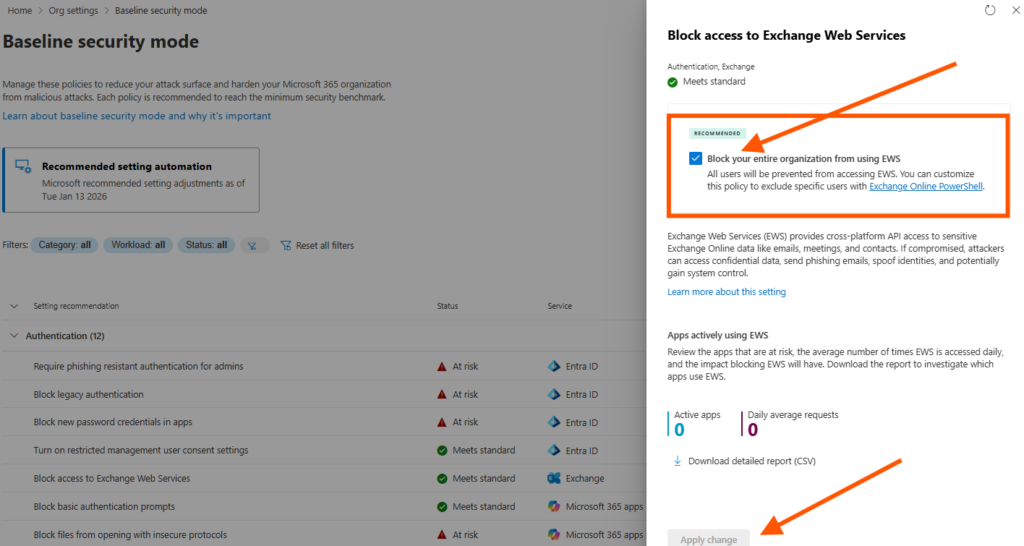Click the Meets standard icon for basic authentication prompts
1024x546 pixels.
[441, 506]
